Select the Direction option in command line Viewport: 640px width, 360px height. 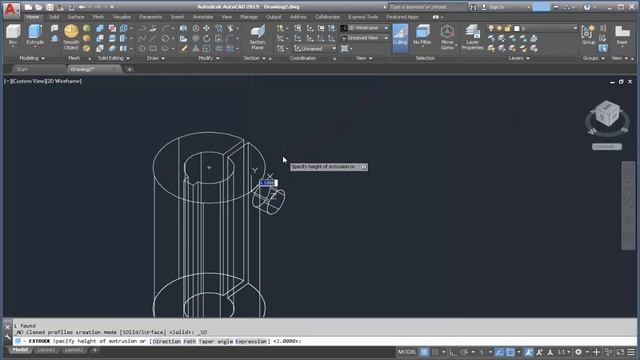(166, 341)
